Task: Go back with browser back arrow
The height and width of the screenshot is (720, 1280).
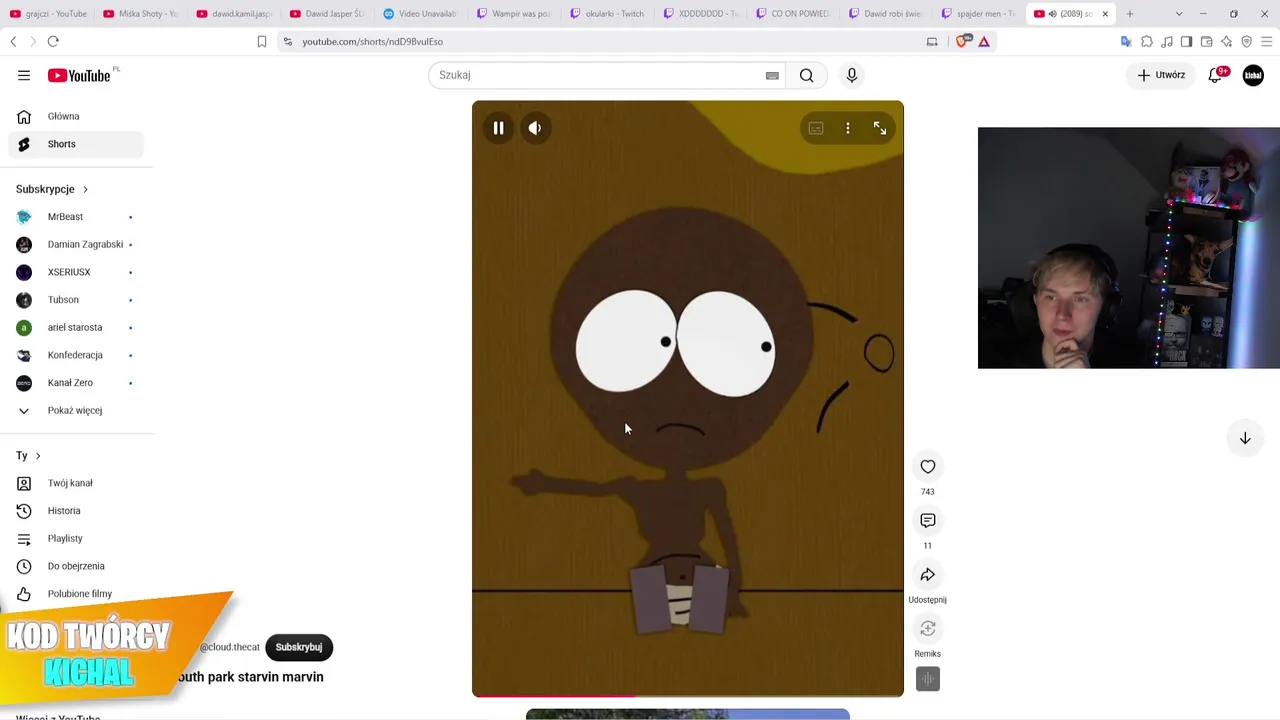Action: point(13,42)
